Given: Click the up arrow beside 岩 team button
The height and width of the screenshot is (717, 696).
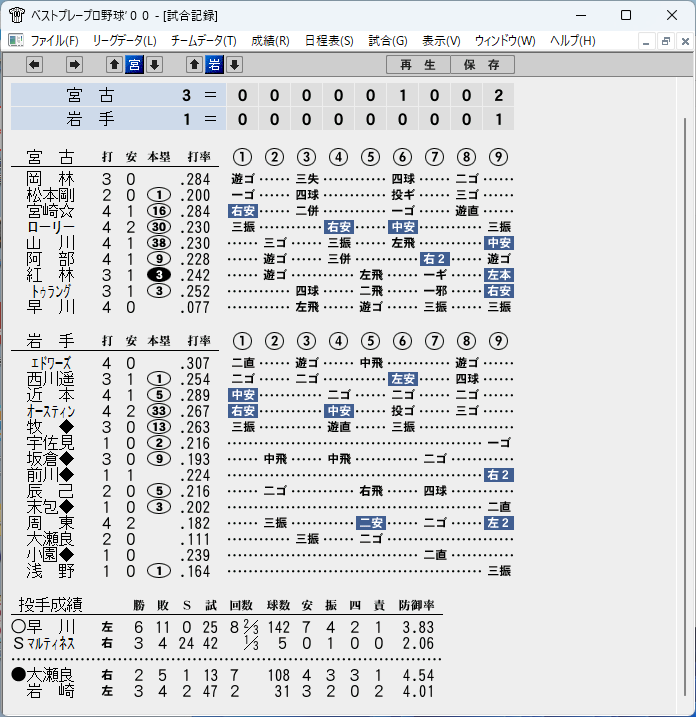Looking at the screenshot, I should tap(194, 64).
